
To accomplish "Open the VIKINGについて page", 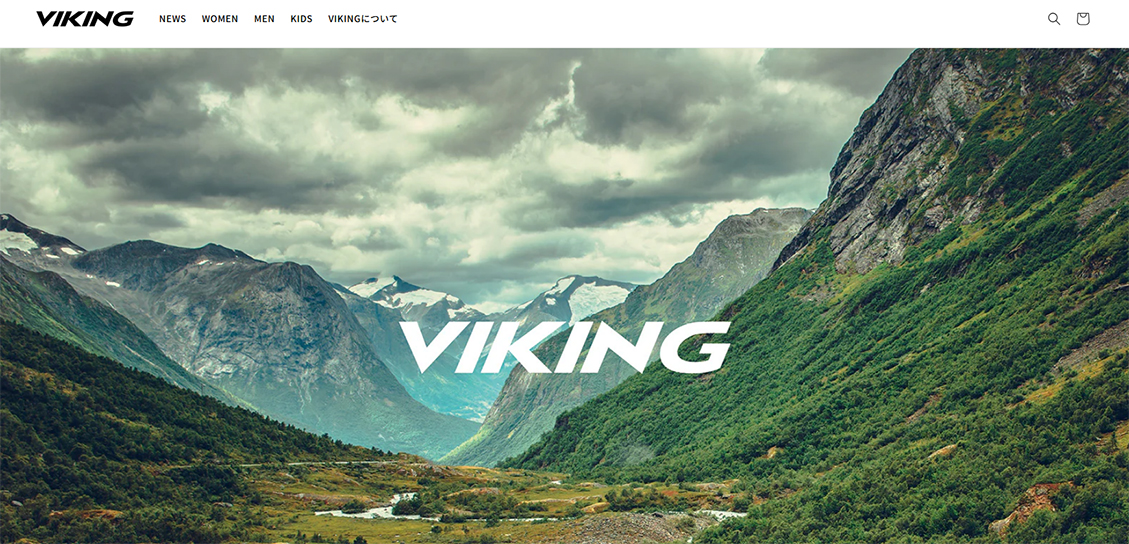I will tap(362, 19).
